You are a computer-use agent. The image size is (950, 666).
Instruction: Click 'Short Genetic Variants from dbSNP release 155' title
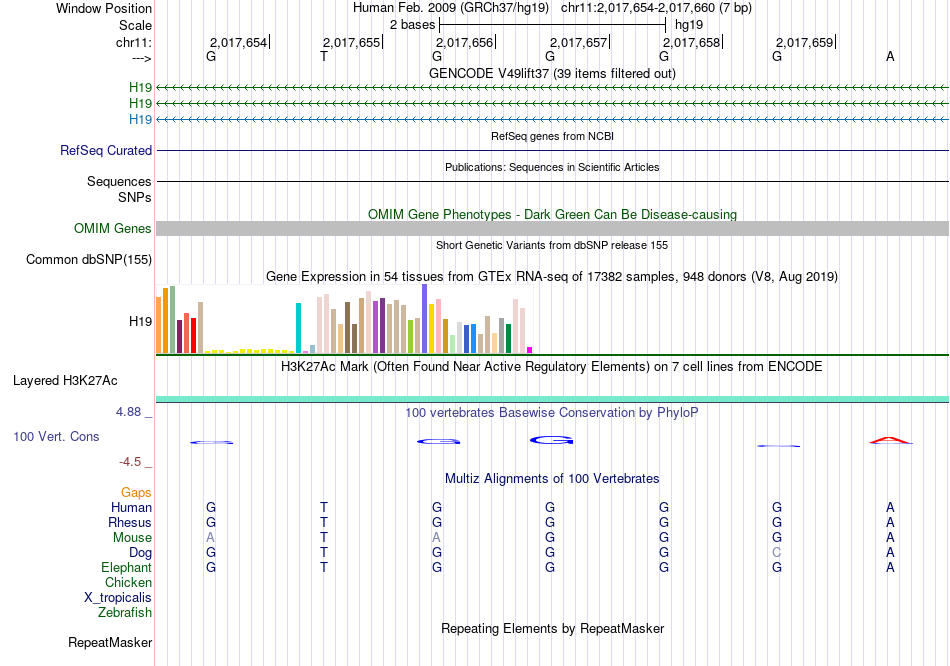(552, 245)
